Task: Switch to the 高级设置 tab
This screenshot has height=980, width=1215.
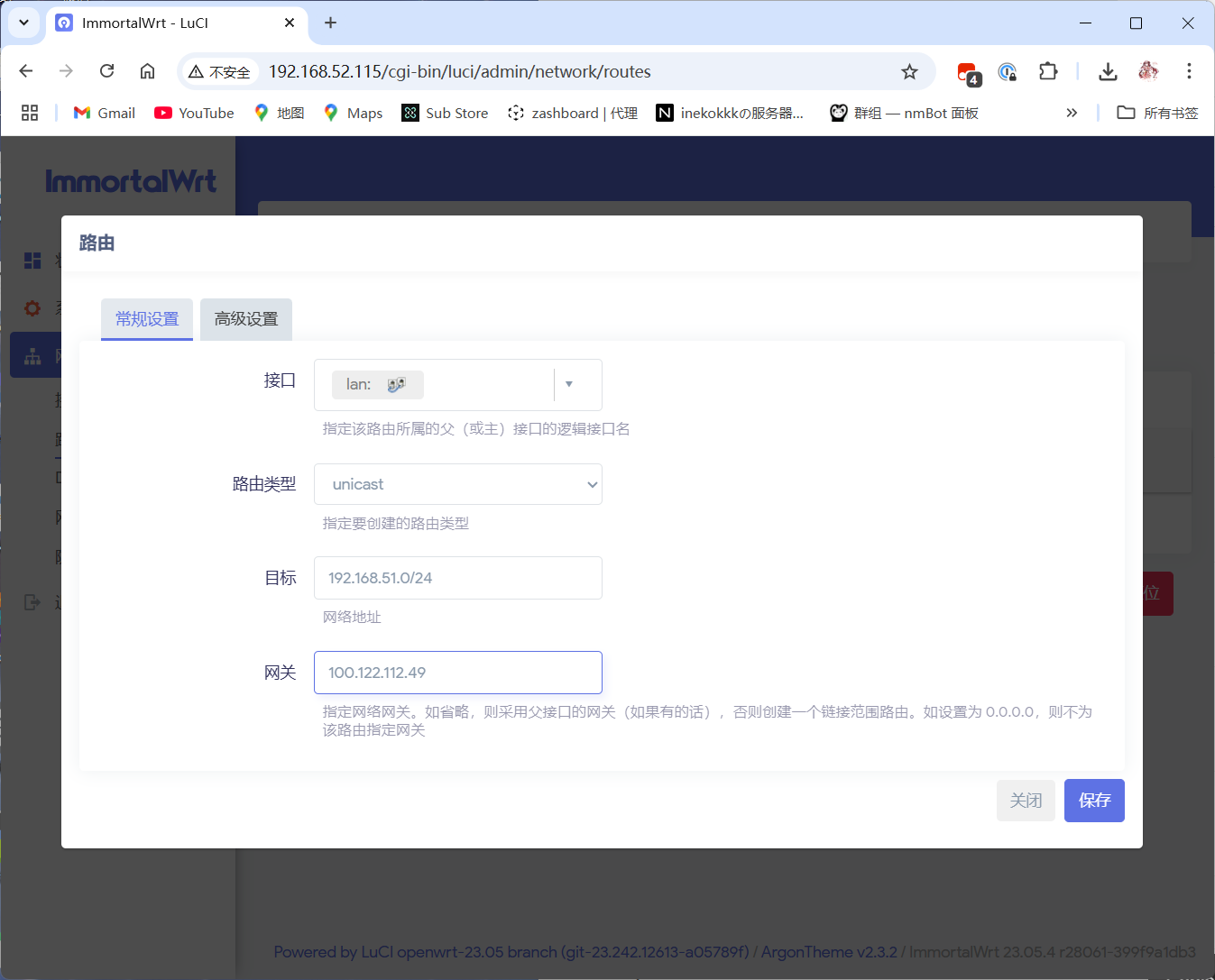Action: pos(245,319)
